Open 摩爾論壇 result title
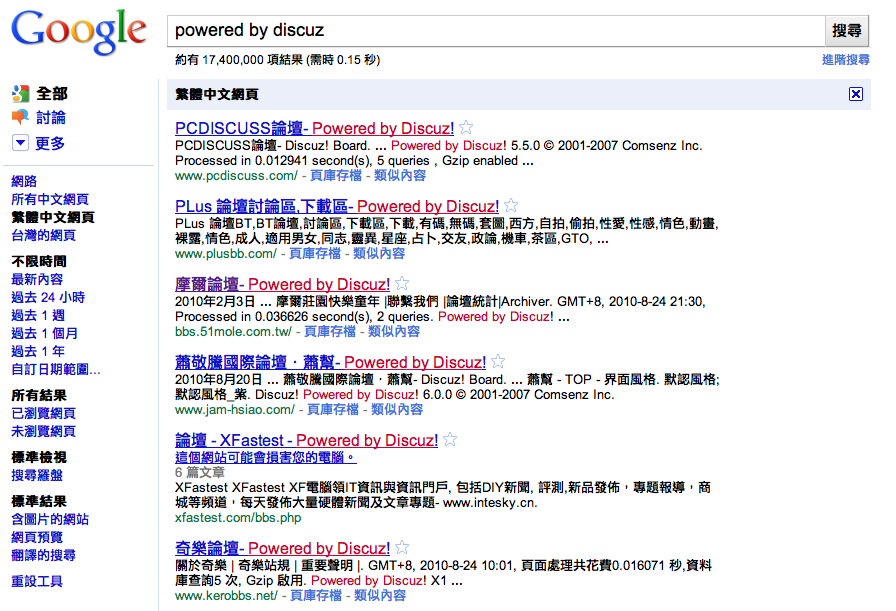Image resolution: width=896 pixels, height=611 pixels. 282,284
